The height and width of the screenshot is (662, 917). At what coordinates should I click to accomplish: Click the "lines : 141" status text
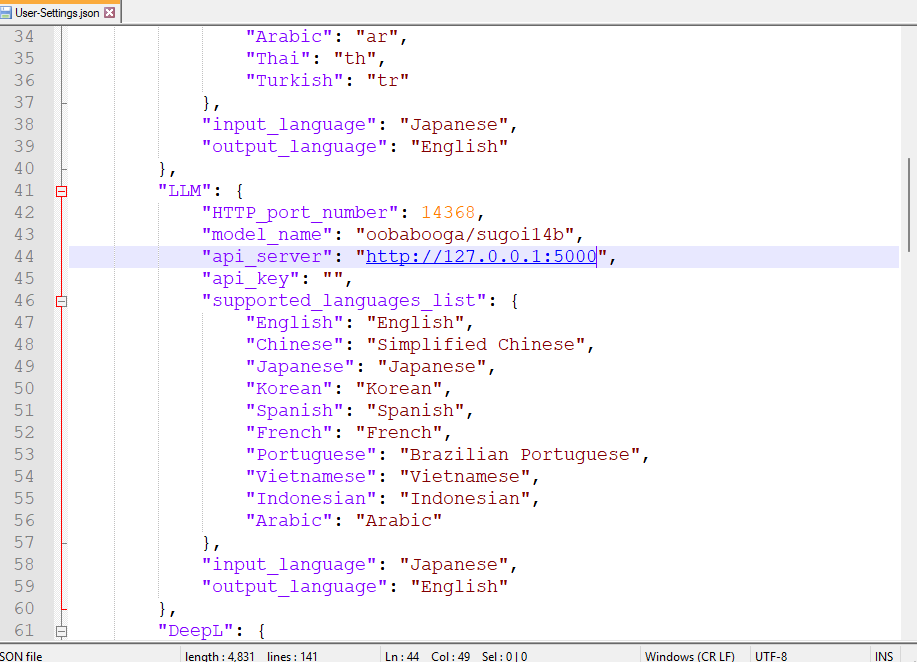click(292, 656)
